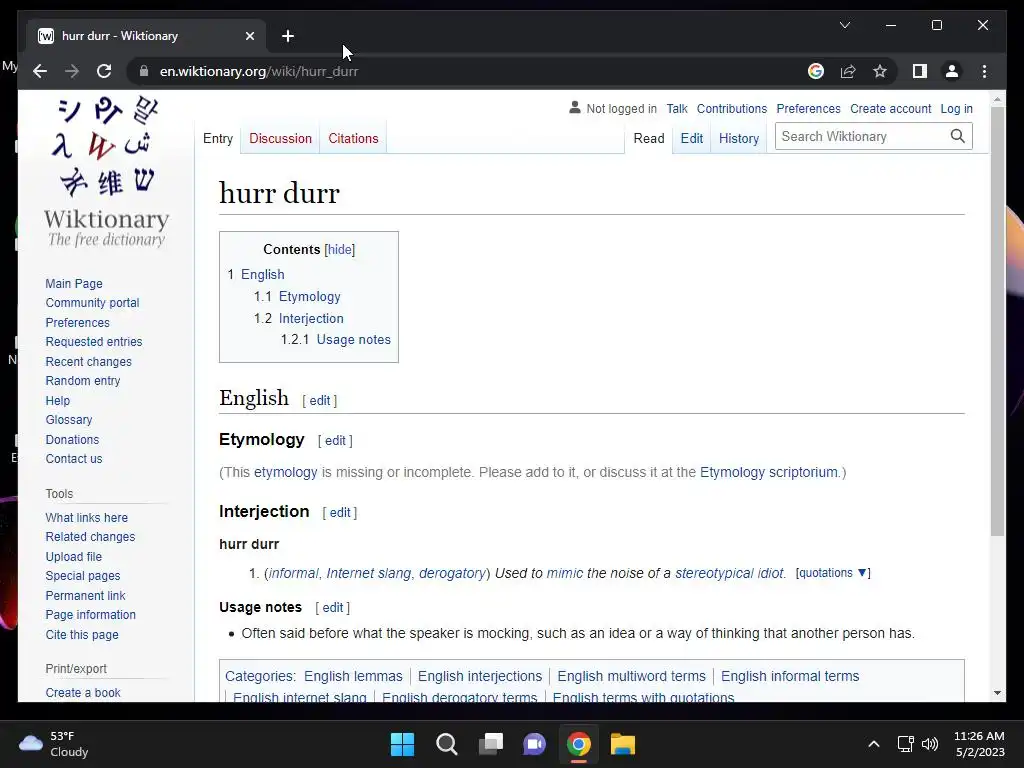
Task: Click the Wiktionary search magnifier icon
Action: [957, 136]
